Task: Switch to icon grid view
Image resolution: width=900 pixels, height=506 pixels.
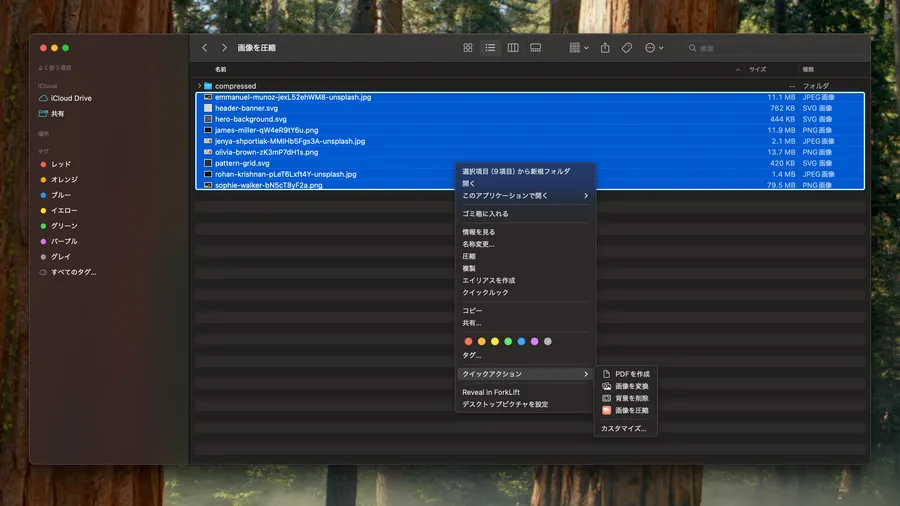Action: 468,48
